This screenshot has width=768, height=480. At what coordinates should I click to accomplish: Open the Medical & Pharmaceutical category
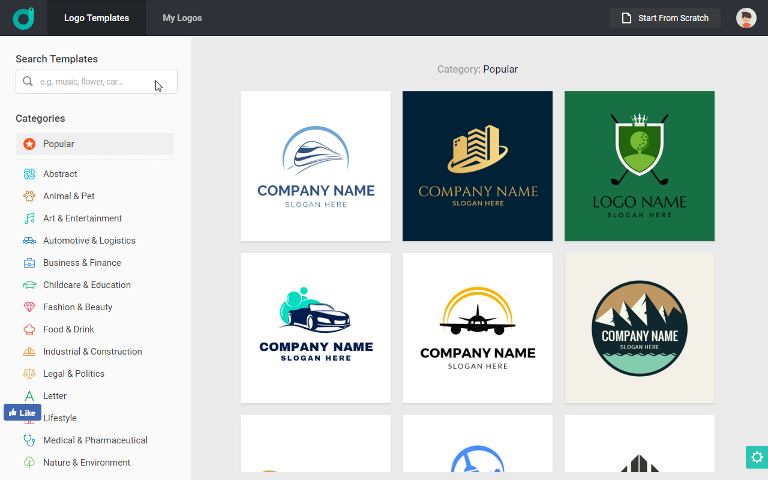[x=94, y=440]
